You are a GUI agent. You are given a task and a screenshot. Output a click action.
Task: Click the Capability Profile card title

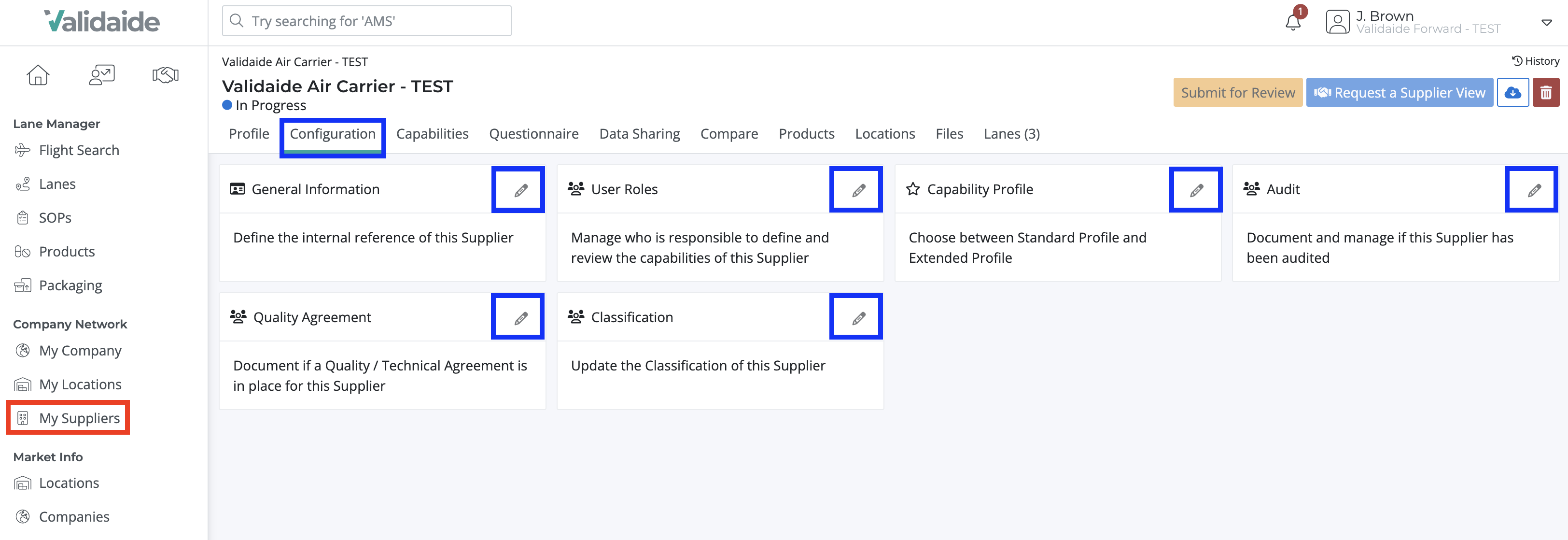[x=980, y=189]
